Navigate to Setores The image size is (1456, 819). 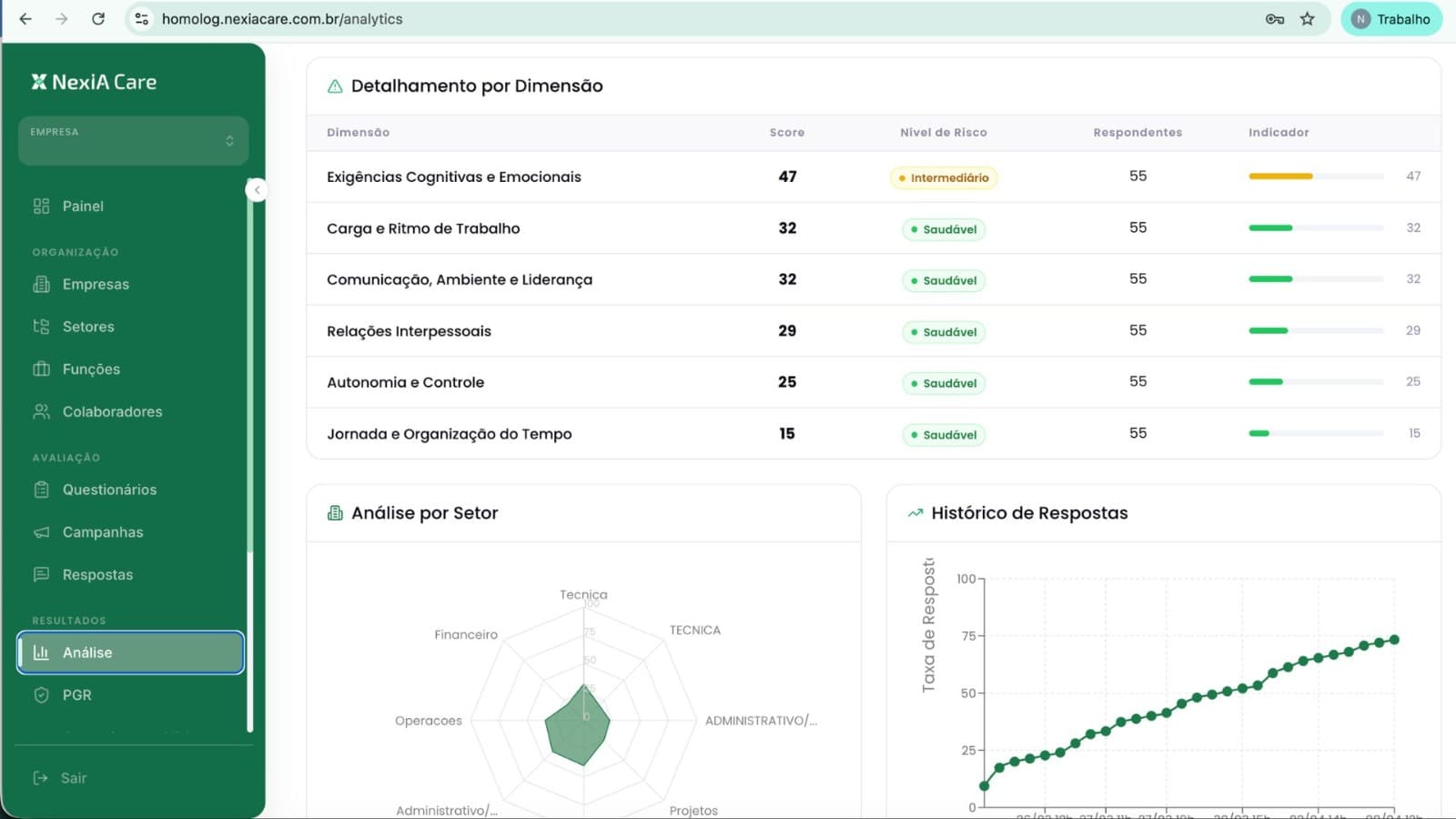130,327
